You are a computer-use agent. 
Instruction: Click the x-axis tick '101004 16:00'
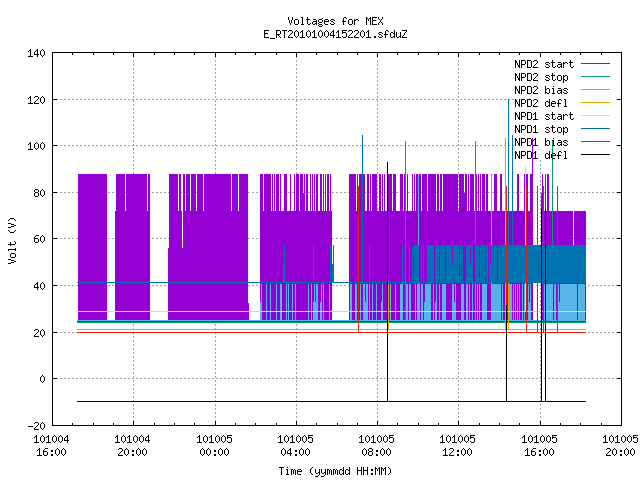[x=51, y=446]
